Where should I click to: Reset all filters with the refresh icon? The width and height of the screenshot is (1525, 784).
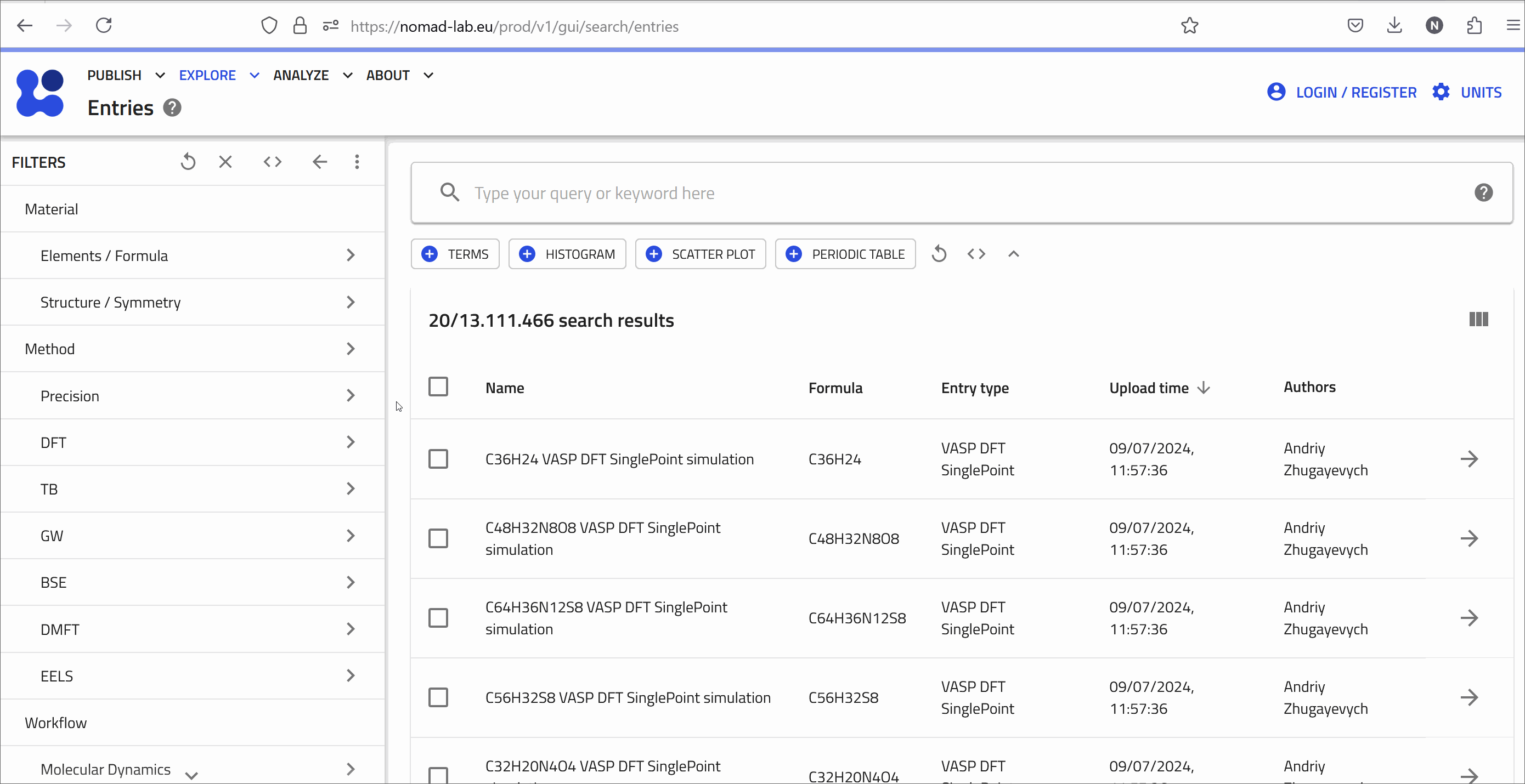(188, 162)
